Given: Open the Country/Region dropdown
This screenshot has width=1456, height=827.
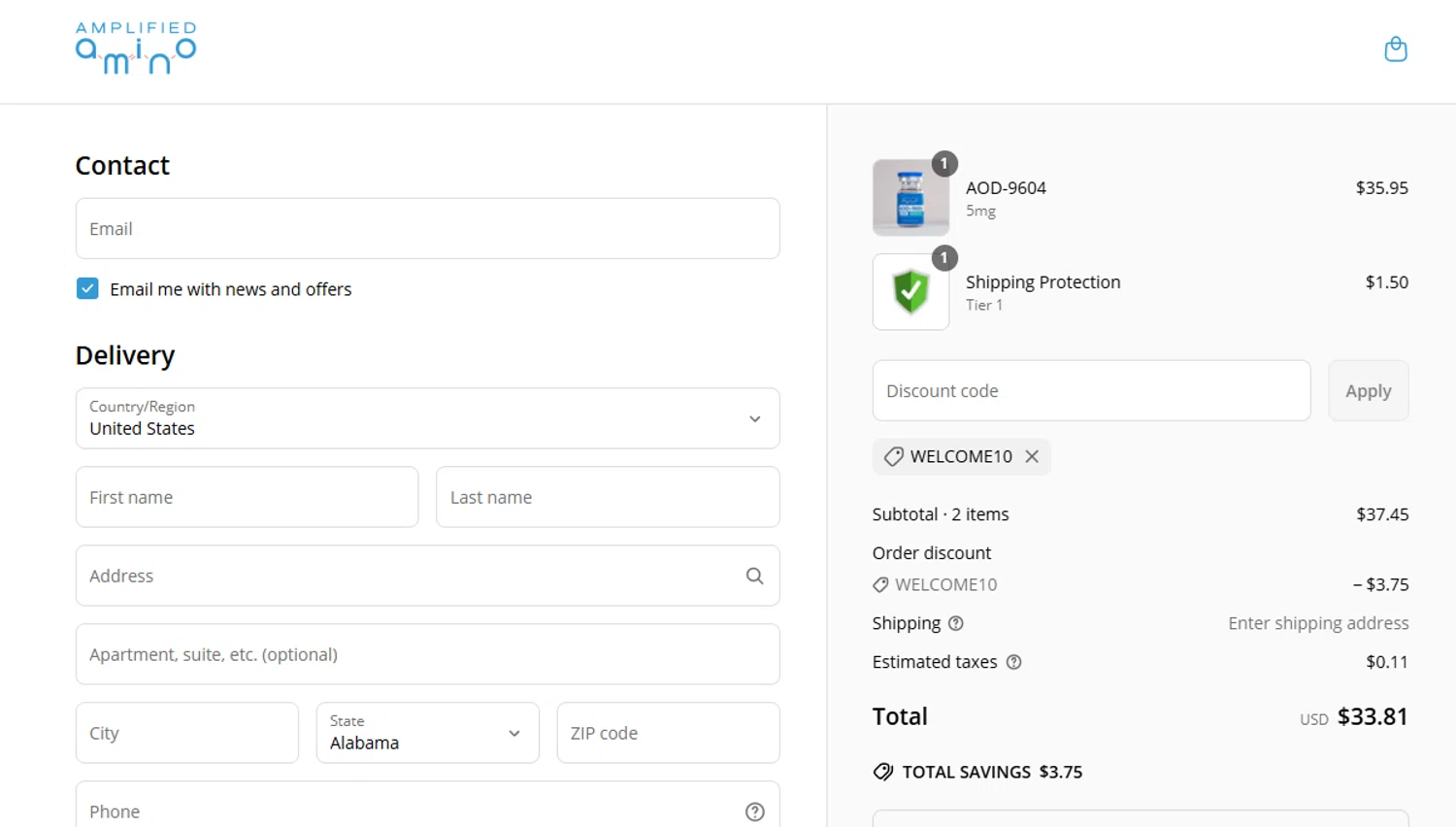Looking at the screenshot, I should [427, 418].
